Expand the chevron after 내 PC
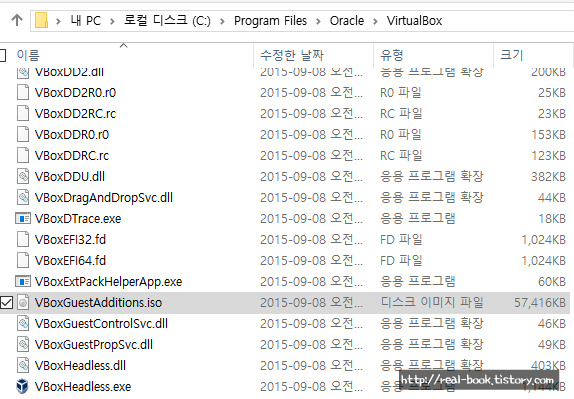Viewport: 574px width, 399px height. 112,21
